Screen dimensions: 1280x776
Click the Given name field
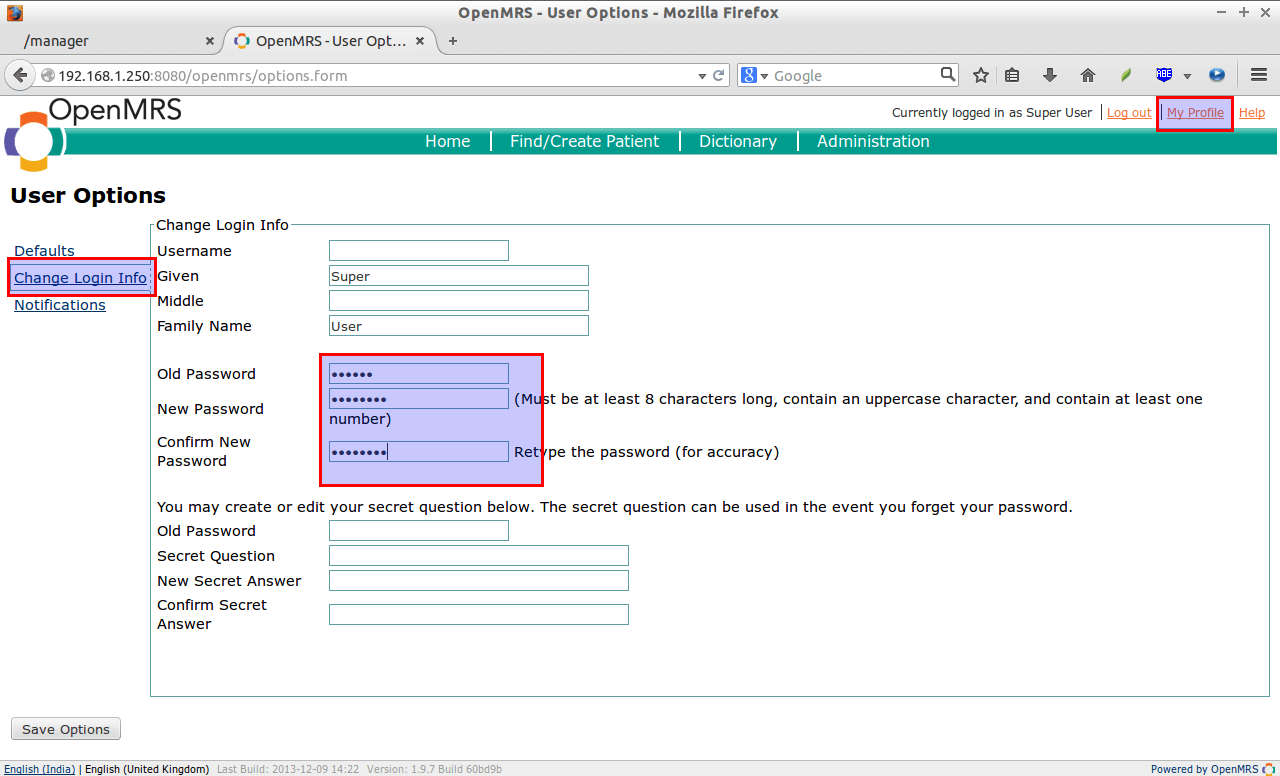pos(459,276)
